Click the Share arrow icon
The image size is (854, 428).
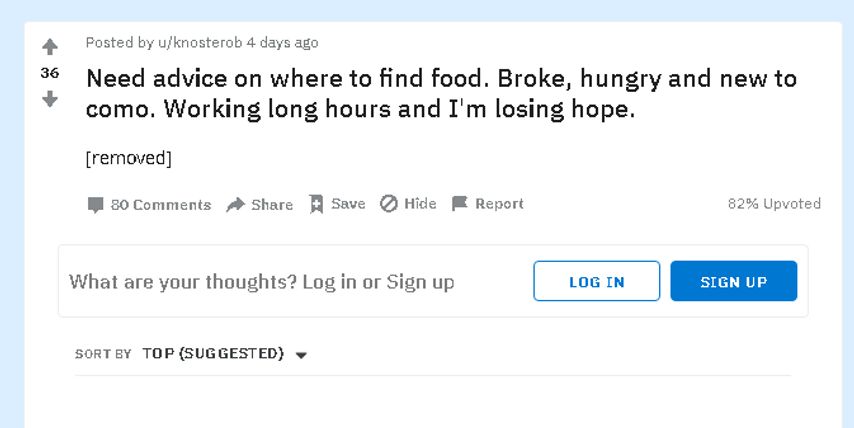pyautogui.click(x=236, y=205)
